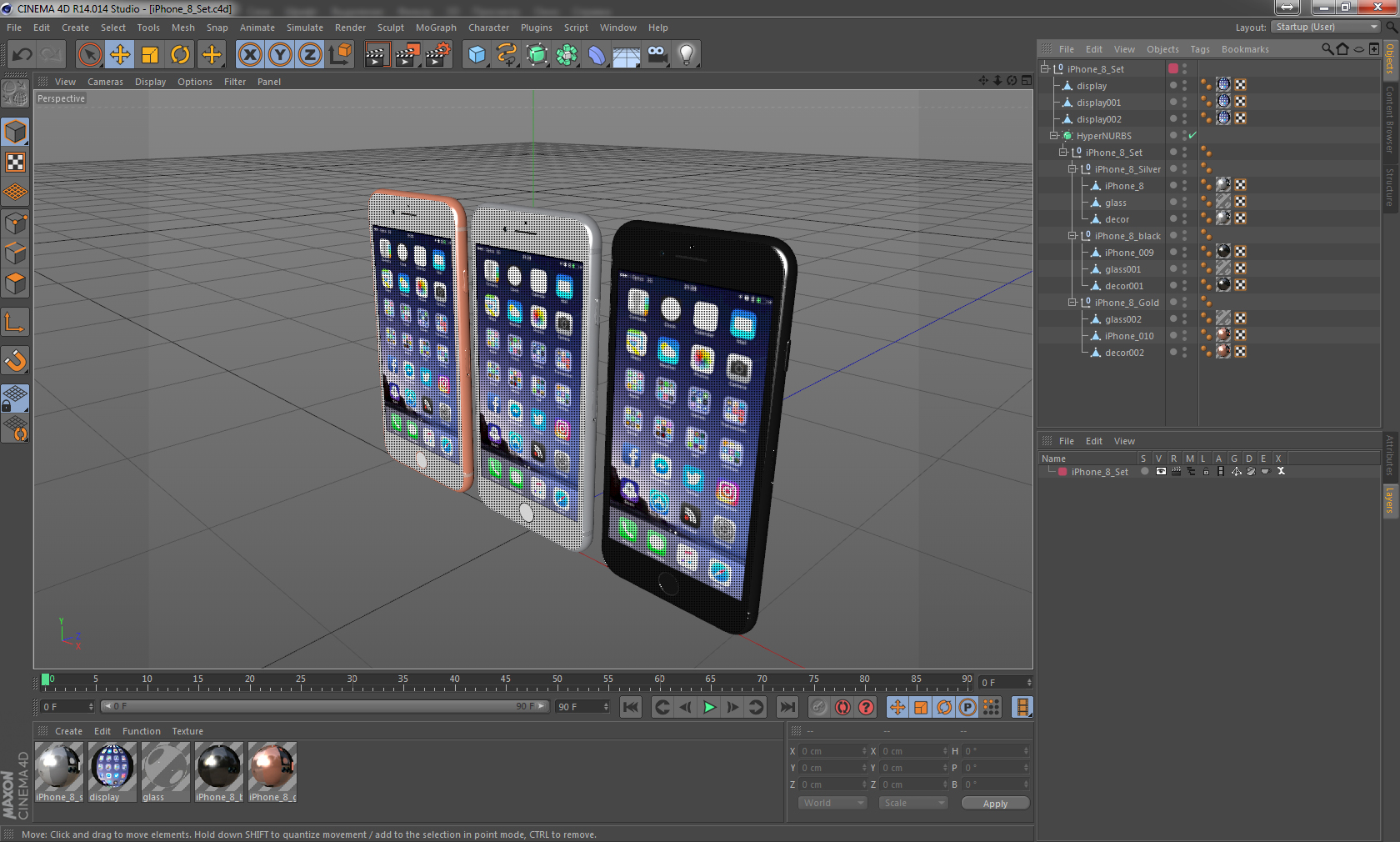Viewport: 1400px width, 842px height.
Task: Add HyperNURBS generator icon
Action: click(x=537, y=55)
